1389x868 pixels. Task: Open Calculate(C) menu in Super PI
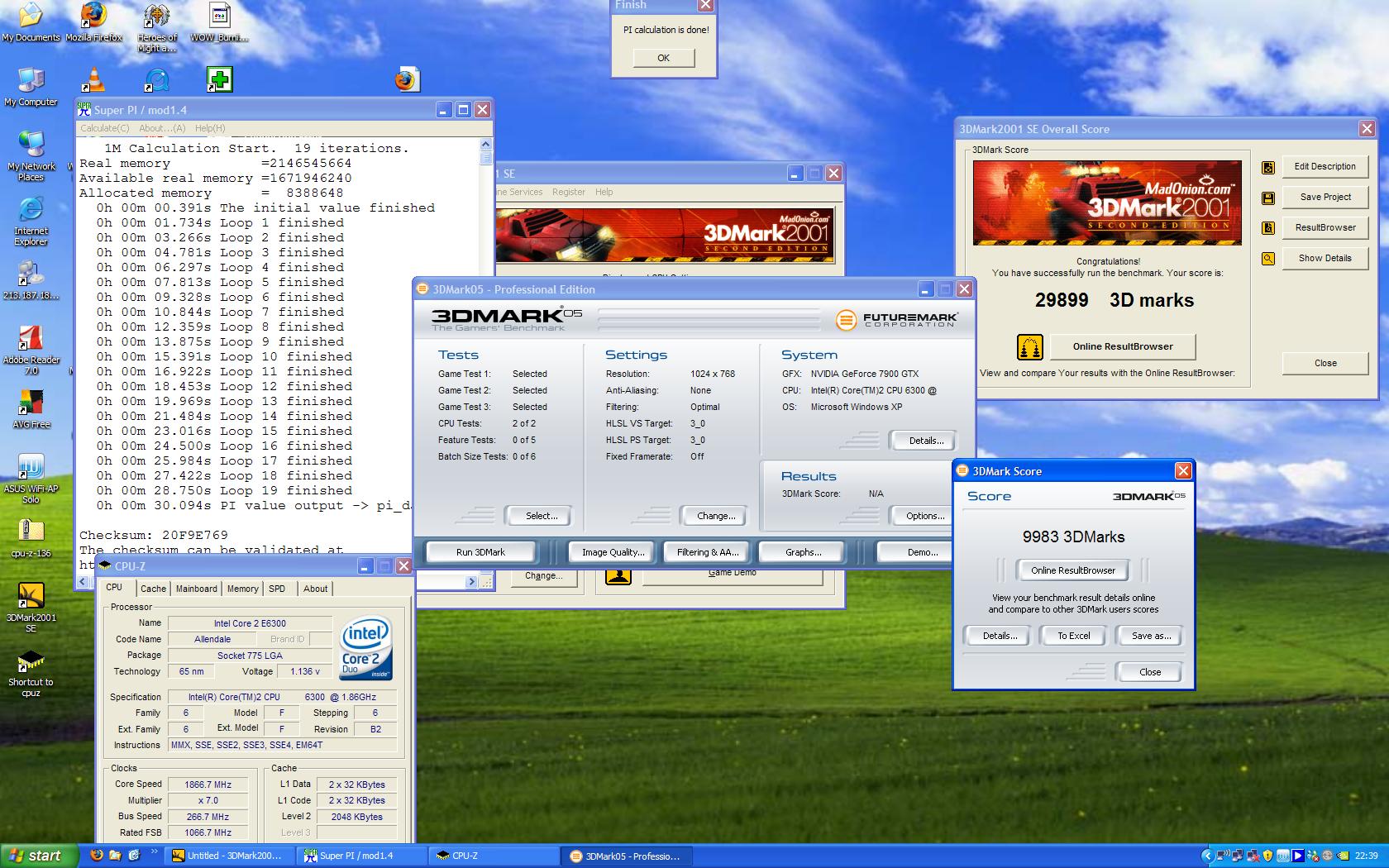tap(105, 128)
